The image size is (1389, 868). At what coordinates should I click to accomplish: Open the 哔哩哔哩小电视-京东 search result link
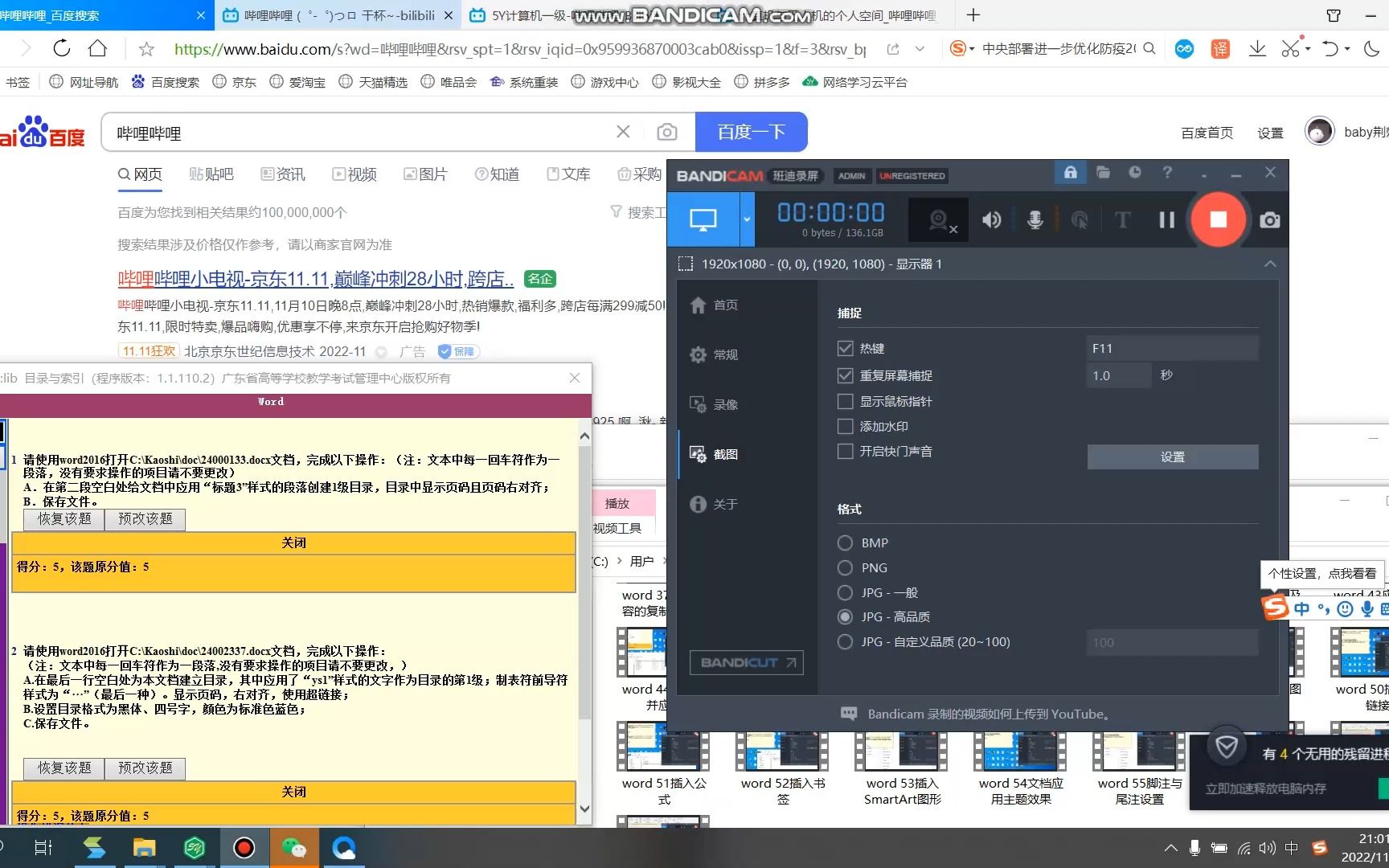[316, 279]
